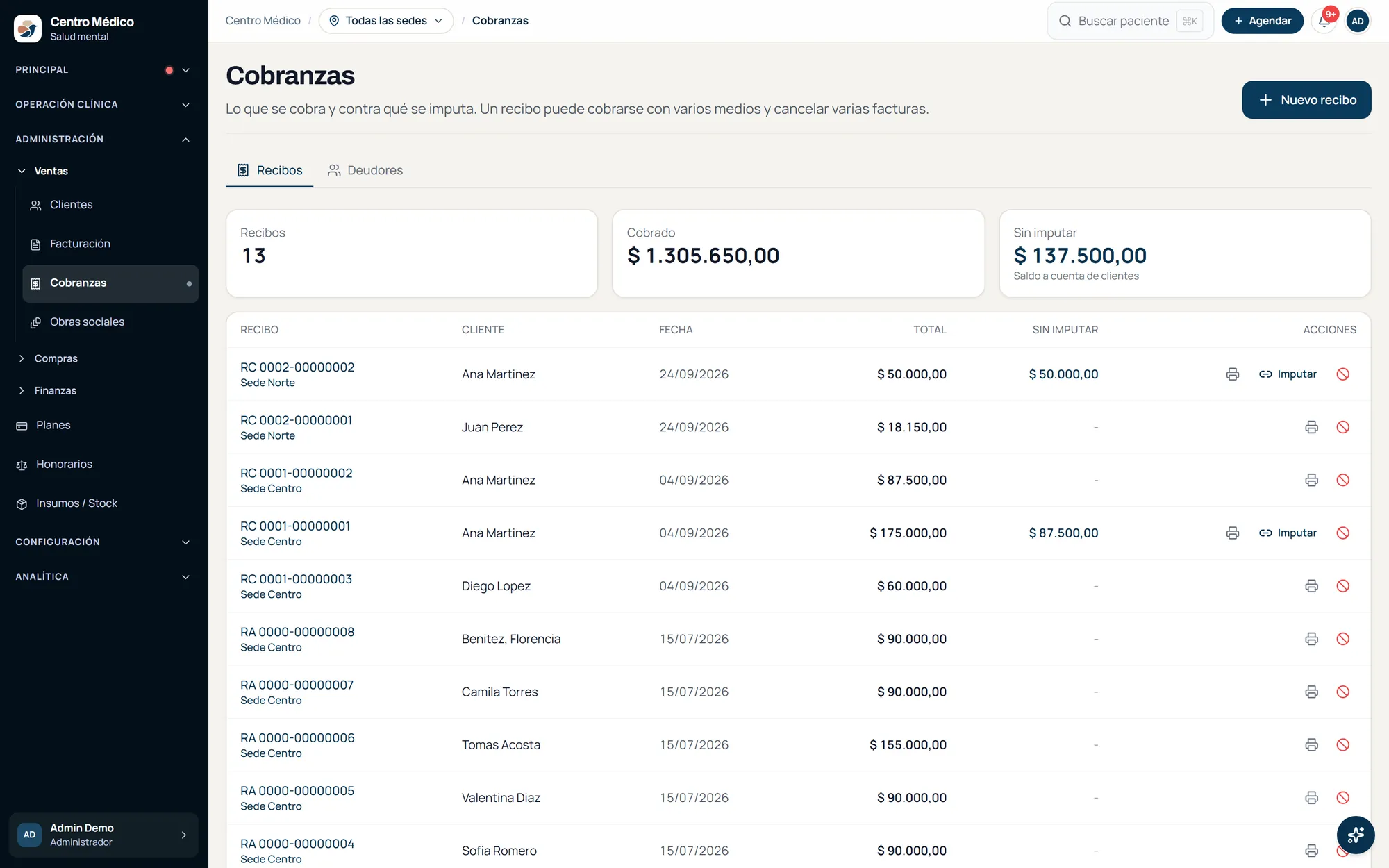Print Diego Lopez's receipt

point(1311,586)
